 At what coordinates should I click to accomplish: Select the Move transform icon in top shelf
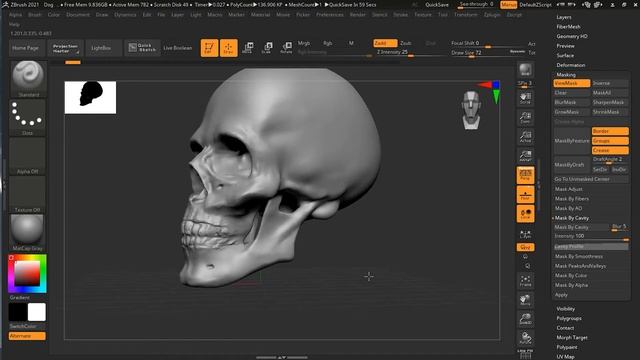(248, 48)
